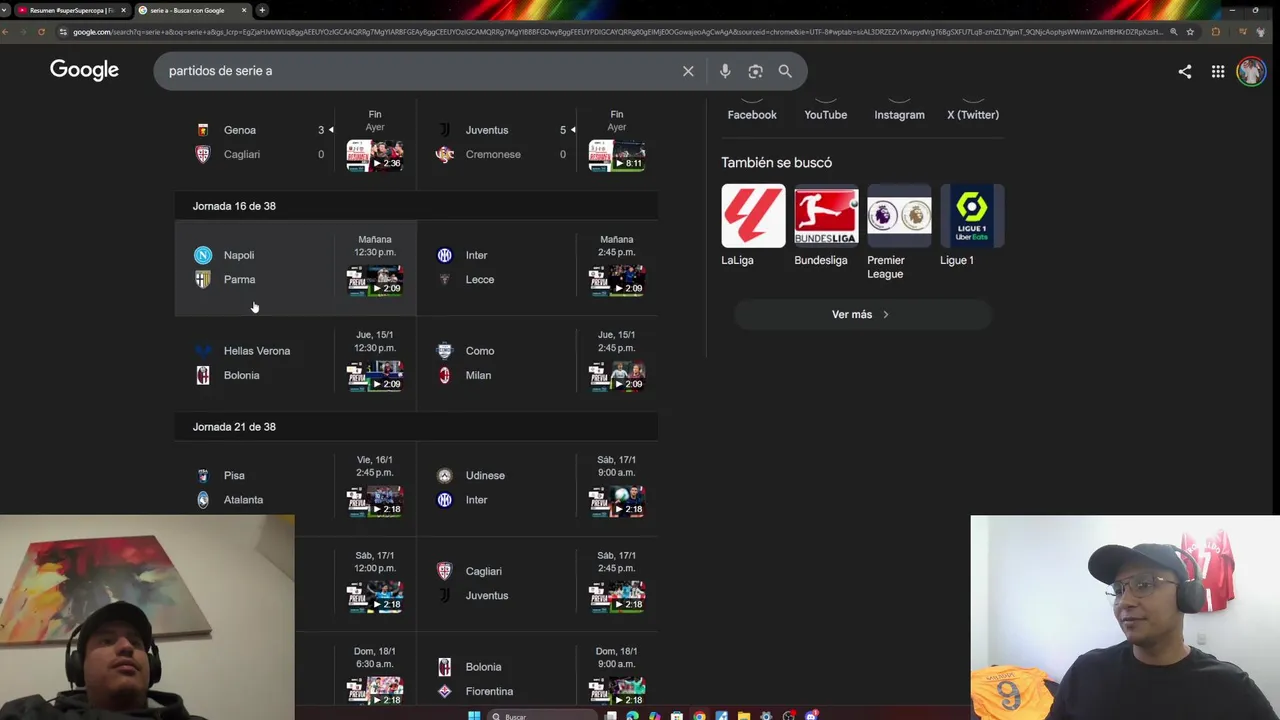Open the Google apps grid

point(1218,71)
